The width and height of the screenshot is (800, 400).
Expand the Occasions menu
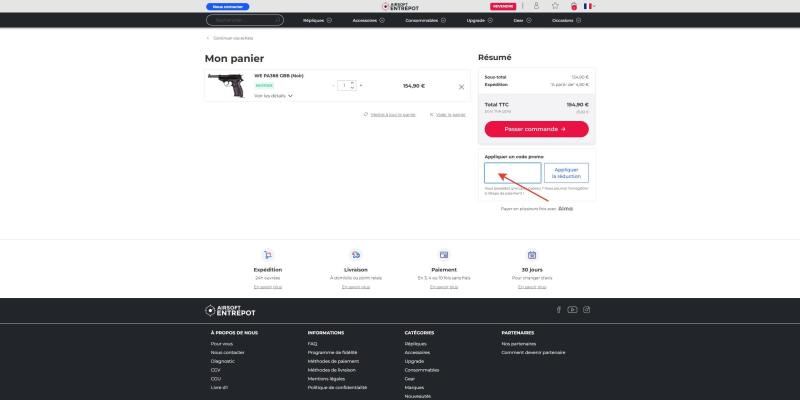tap(566, 20)
